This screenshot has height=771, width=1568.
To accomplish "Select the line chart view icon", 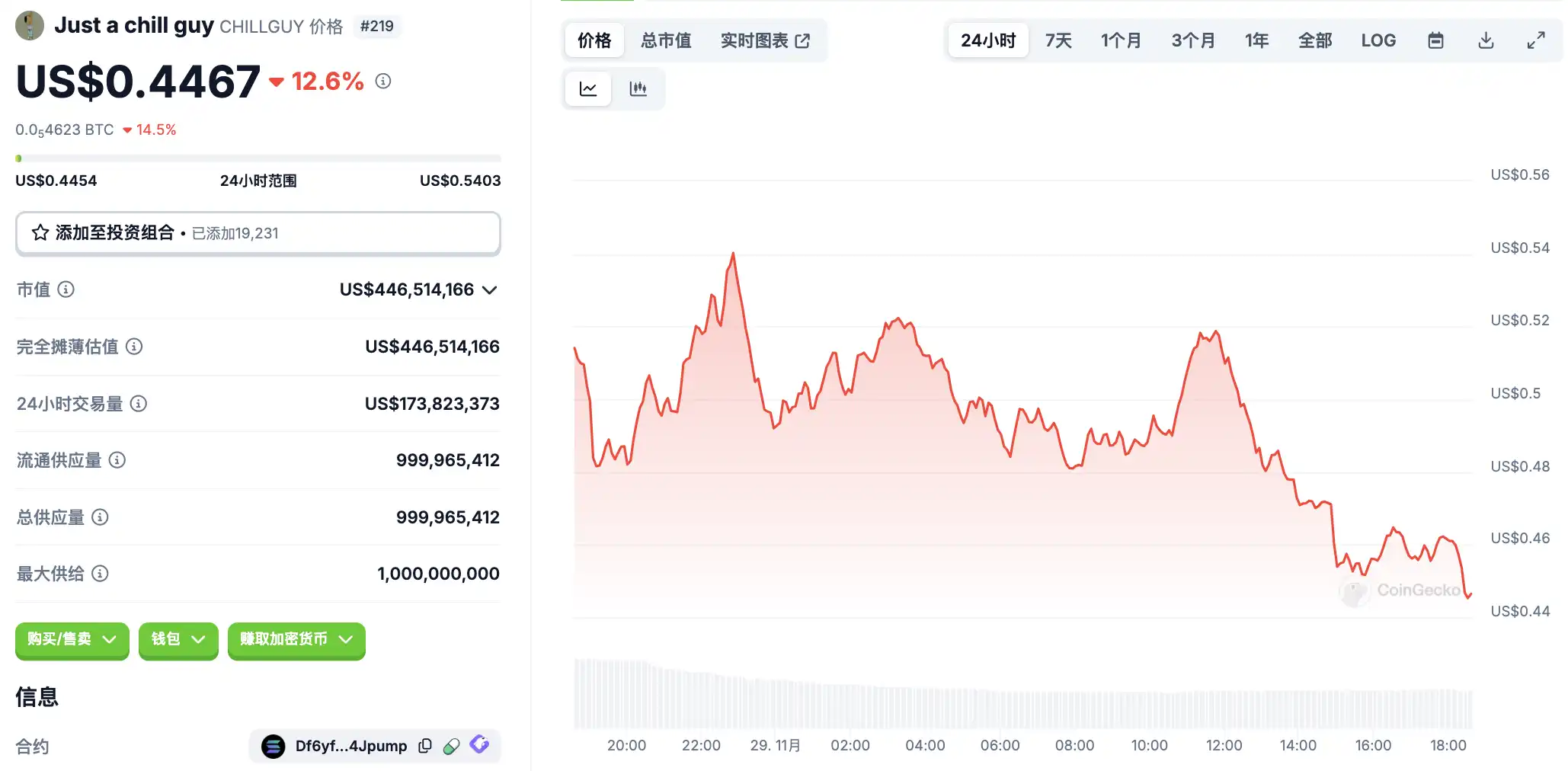I will [588, 89].
